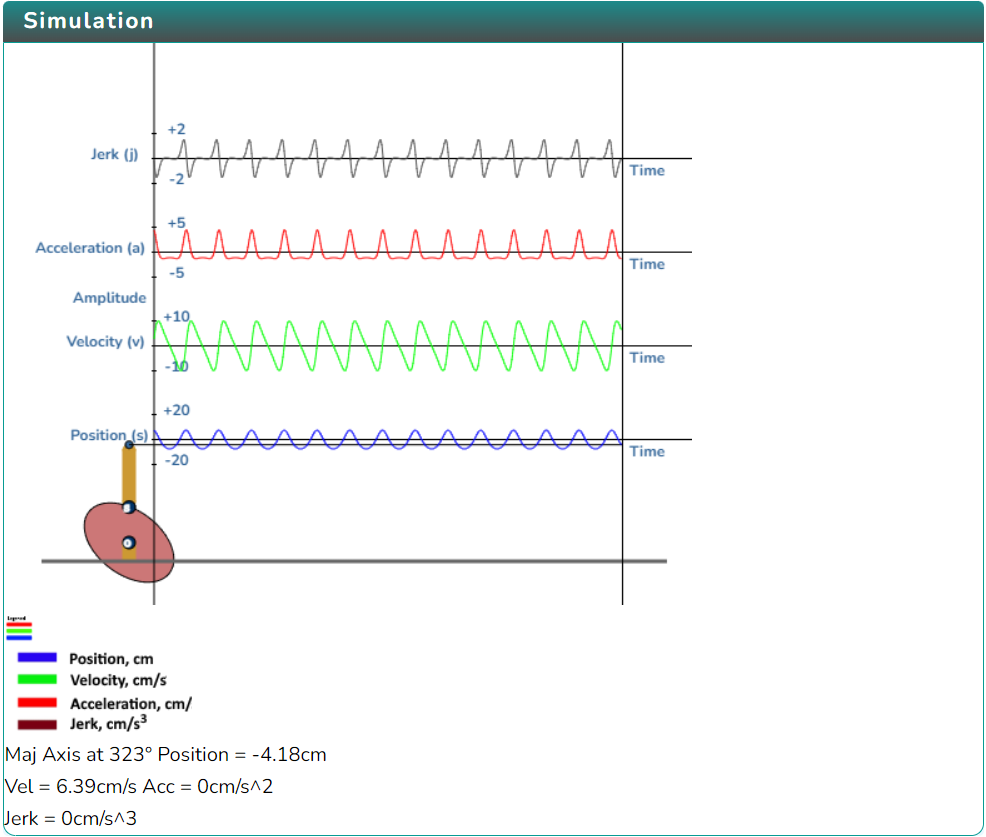This screenshot has height=837, width=986.
Task: Click the Time label beside the jerk graph
Action: coord(647,170)
